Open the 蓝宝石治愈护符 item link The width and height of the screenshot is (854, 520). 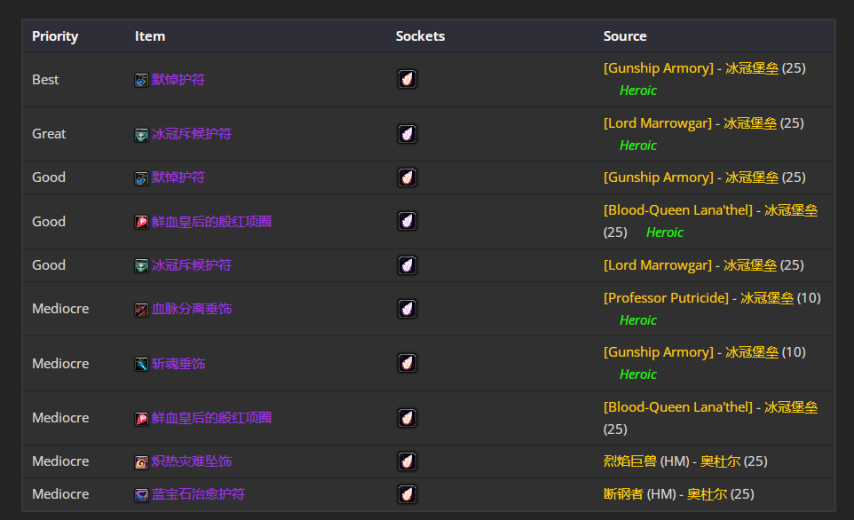click(198, 494)
